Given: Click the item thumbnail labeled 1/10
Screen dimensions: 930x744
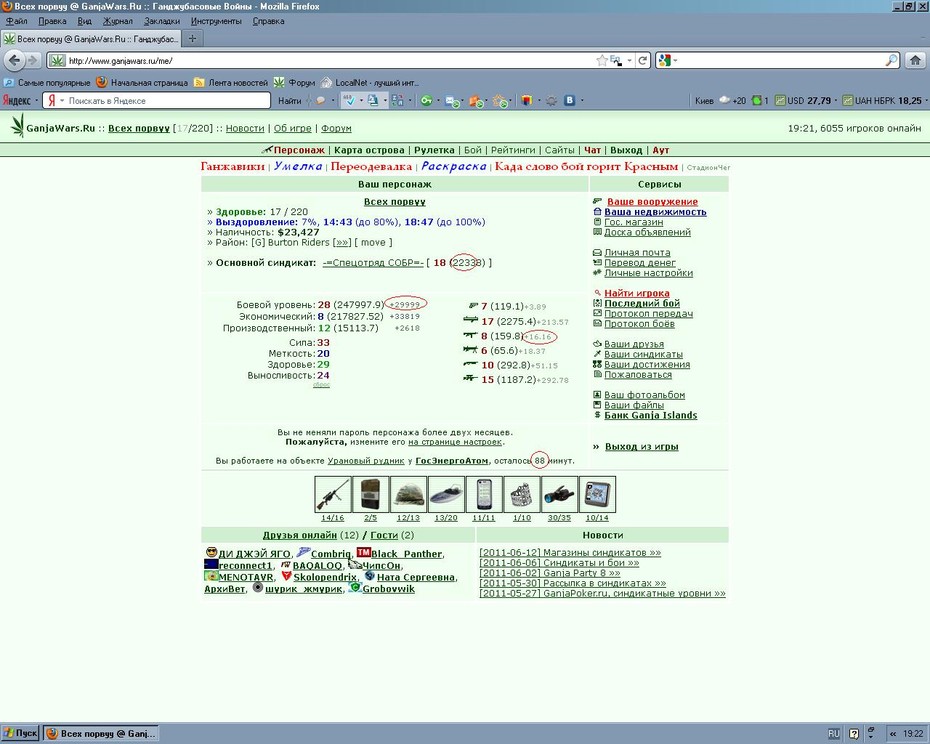Looking at the screenshot, I should [522, 494].
